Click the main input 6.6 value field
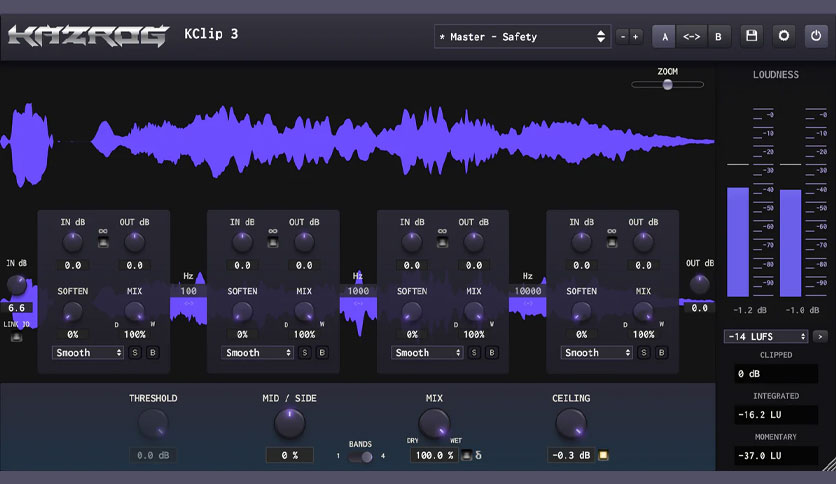The image size is (836, 484). (x=17, y=308)
